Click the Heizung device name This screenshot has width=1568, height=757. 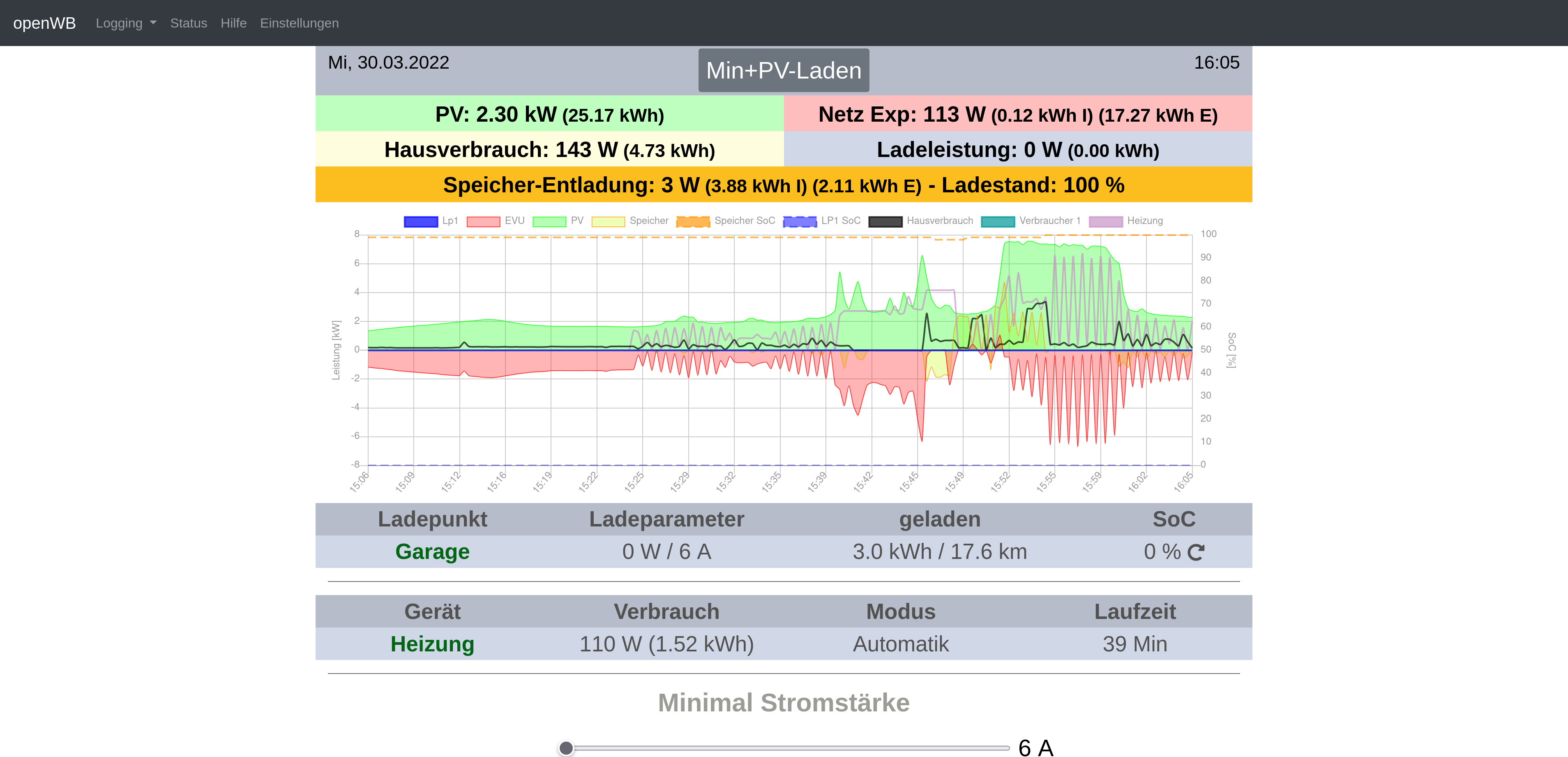click(x=432, y=644)
